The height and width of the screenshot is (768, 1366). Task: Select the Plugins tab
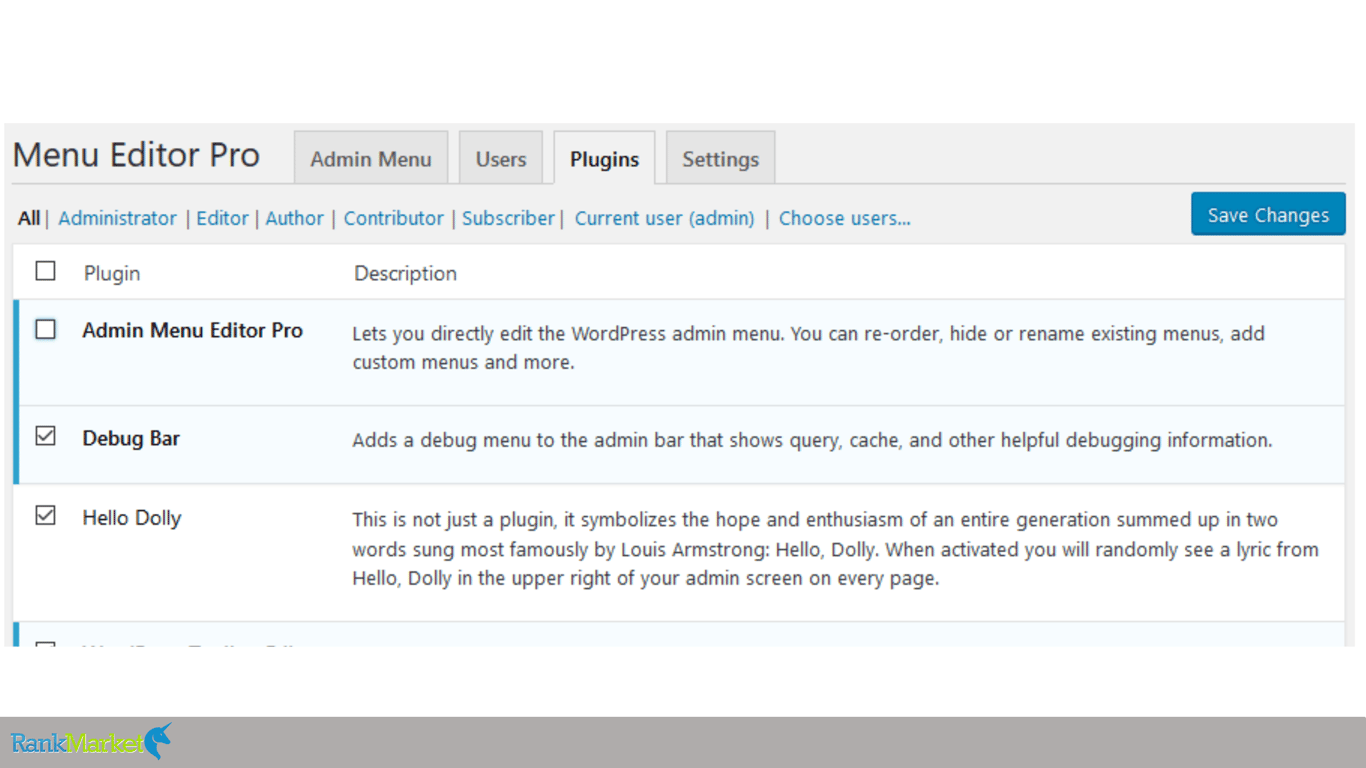(604, 158)
